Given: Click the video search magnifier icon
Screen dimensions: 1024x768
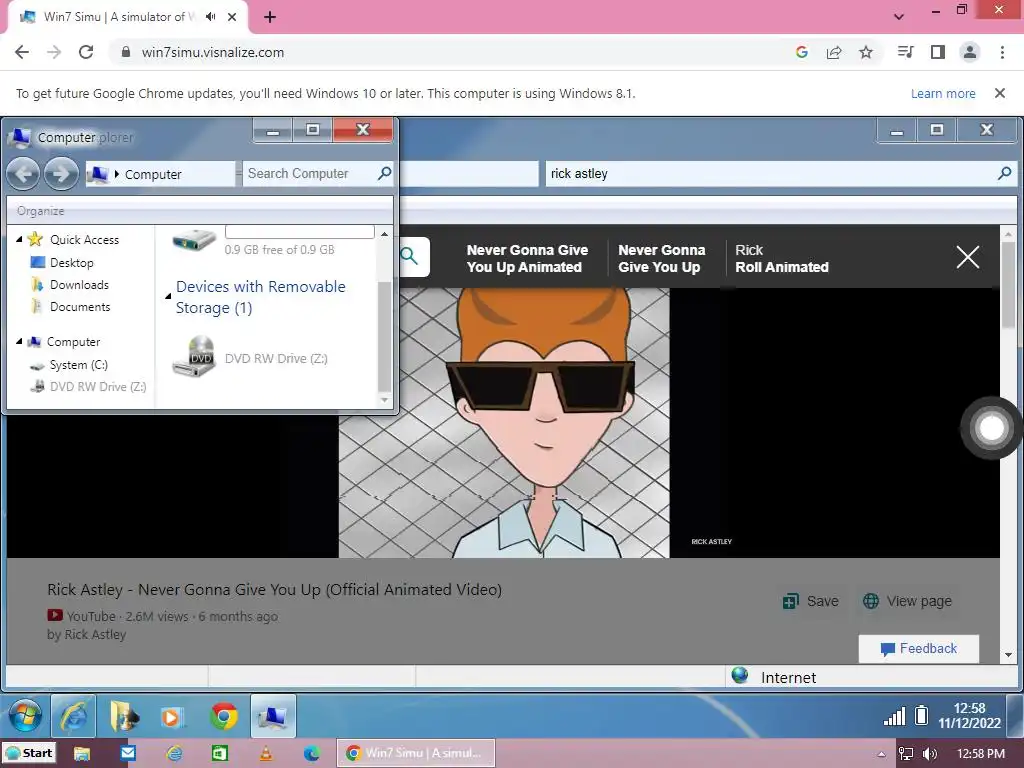Looking at the screenshot, I should coord(409,256).
